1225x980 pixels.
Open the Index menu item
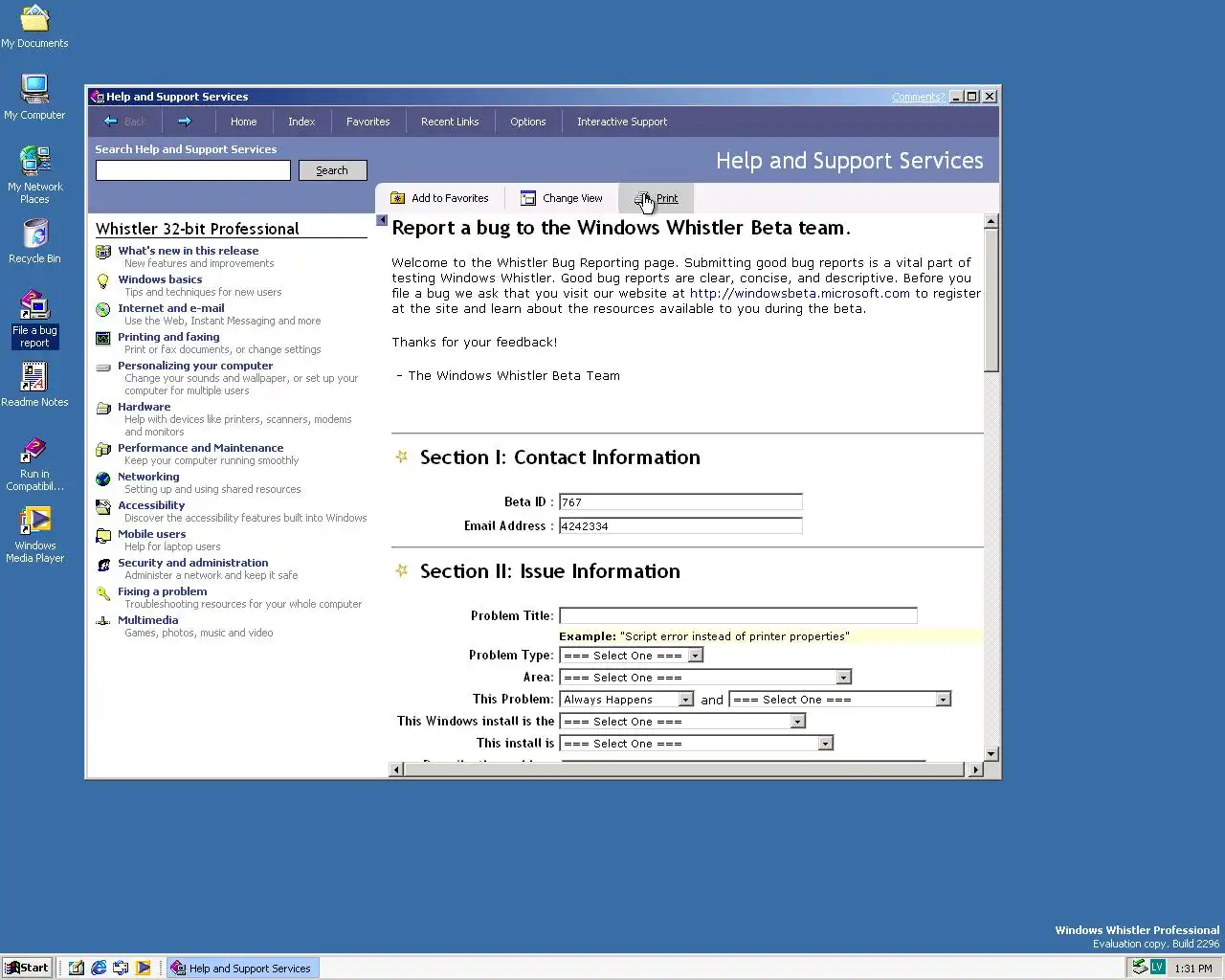[301, 122]
